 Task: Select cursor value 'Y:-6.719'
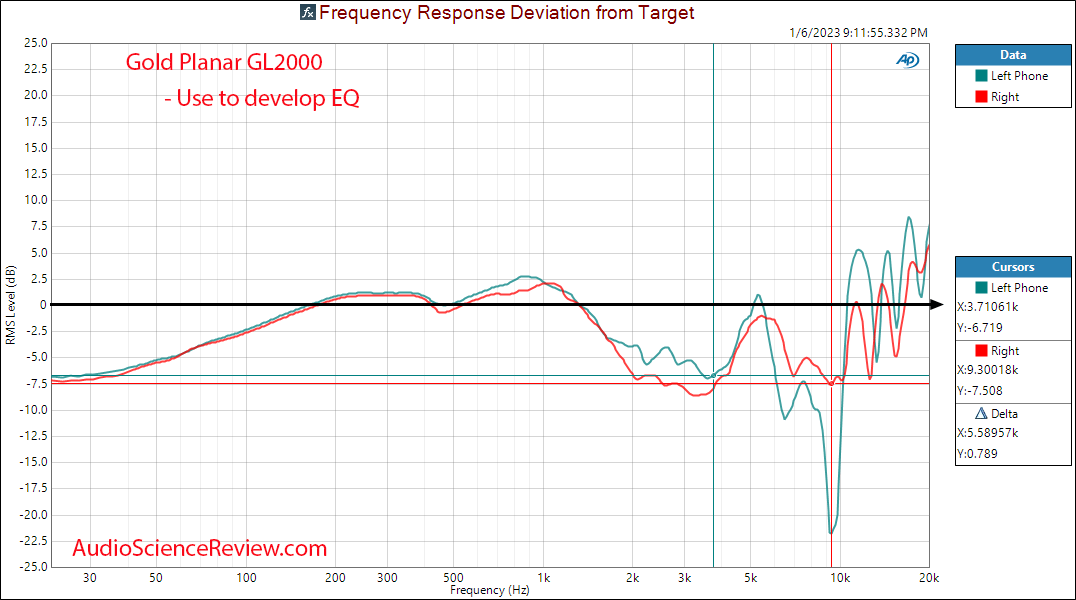(980, 327)
